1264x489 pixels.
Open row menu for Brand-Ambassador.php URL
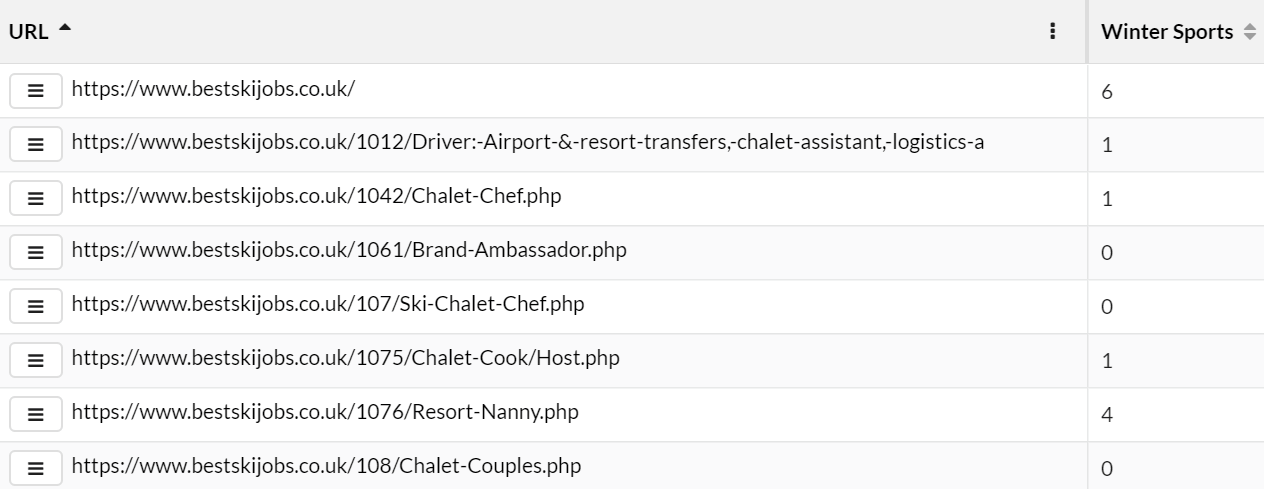36,252
